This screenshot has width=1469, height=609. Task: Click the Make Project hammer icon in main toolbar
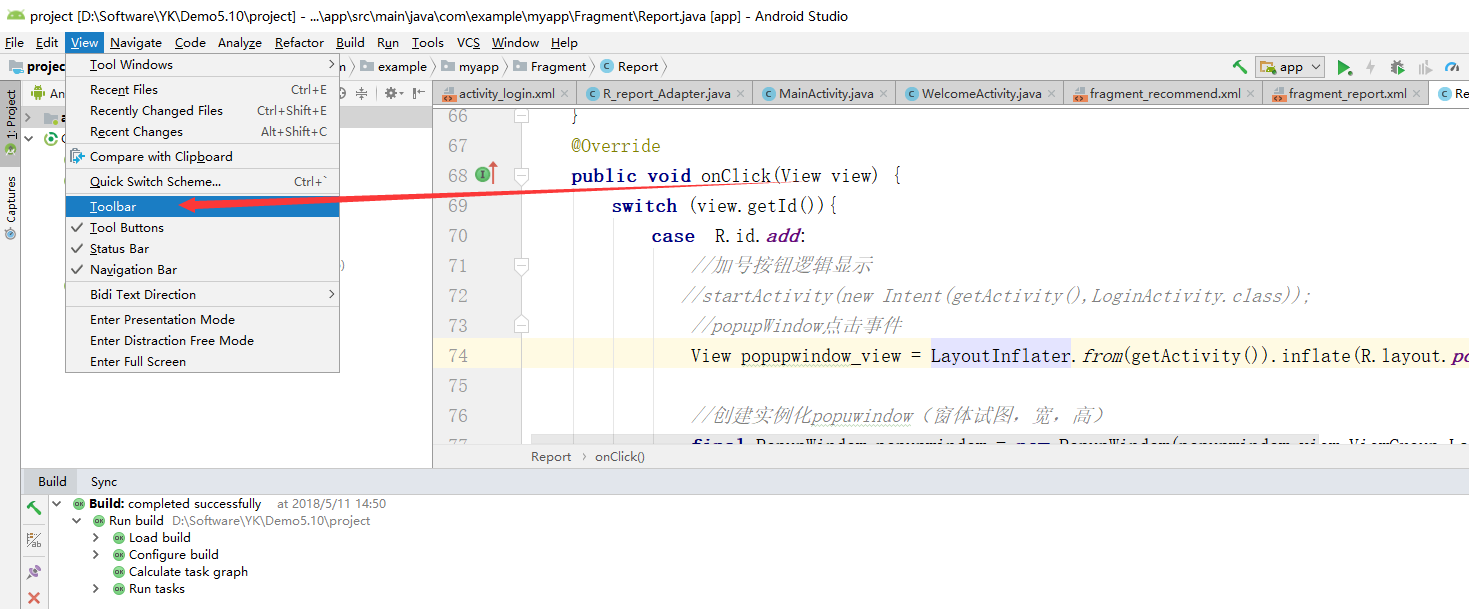pos(1240,67)
